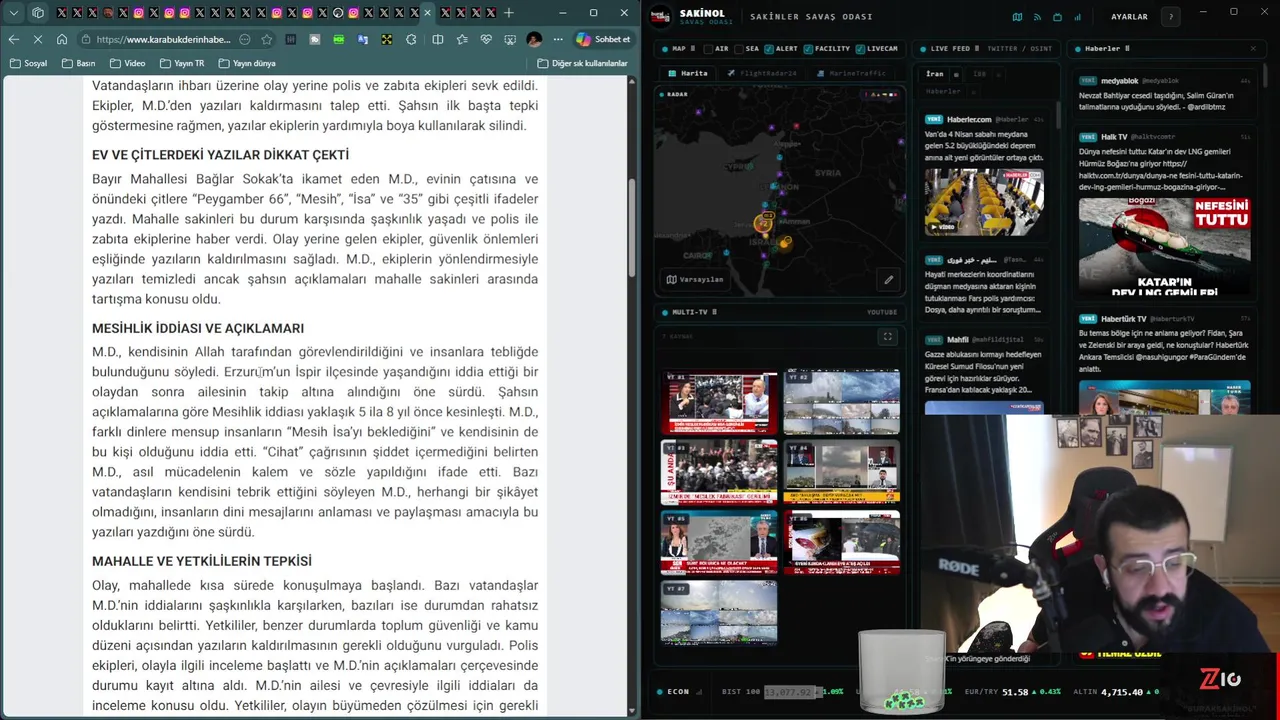Open the Extensions puzzle icon in Edge
Image resolution: width=1280 pixels, height=720 pixels.
coord(412,39)
